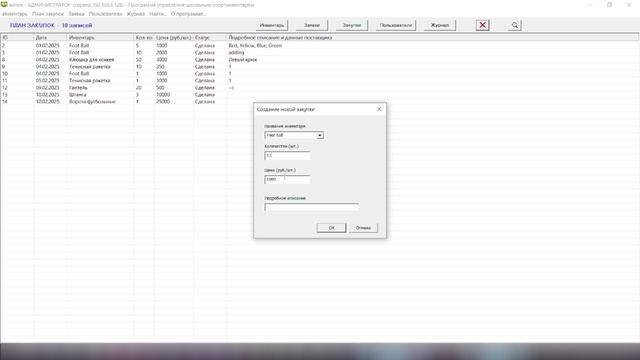Click the Журнал toolbar button
The height and width of the screenshot is (360, 640).
(440, 25)
